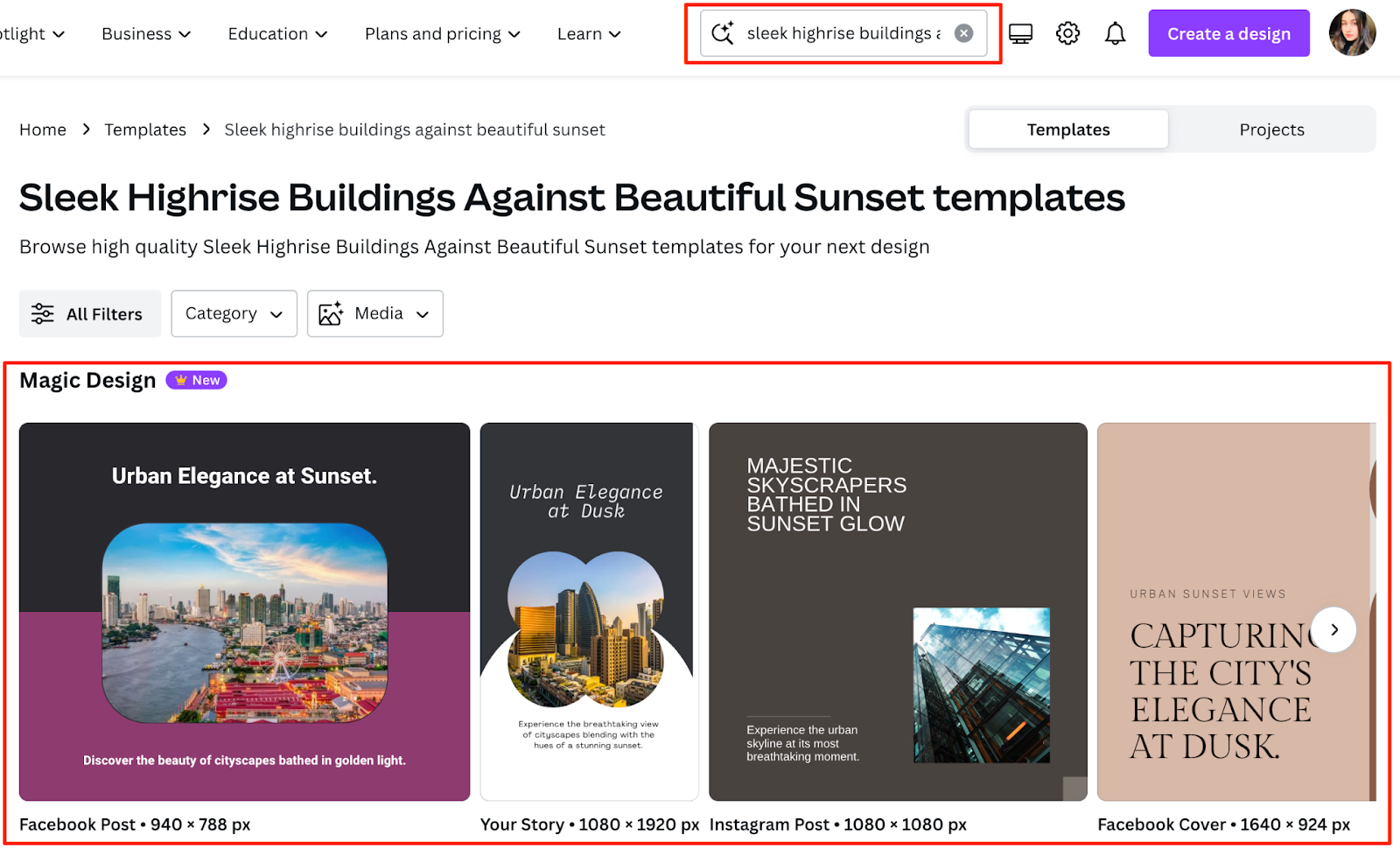
Task: Go to Home breadcrumb link
Action: (x=43, y=130)
